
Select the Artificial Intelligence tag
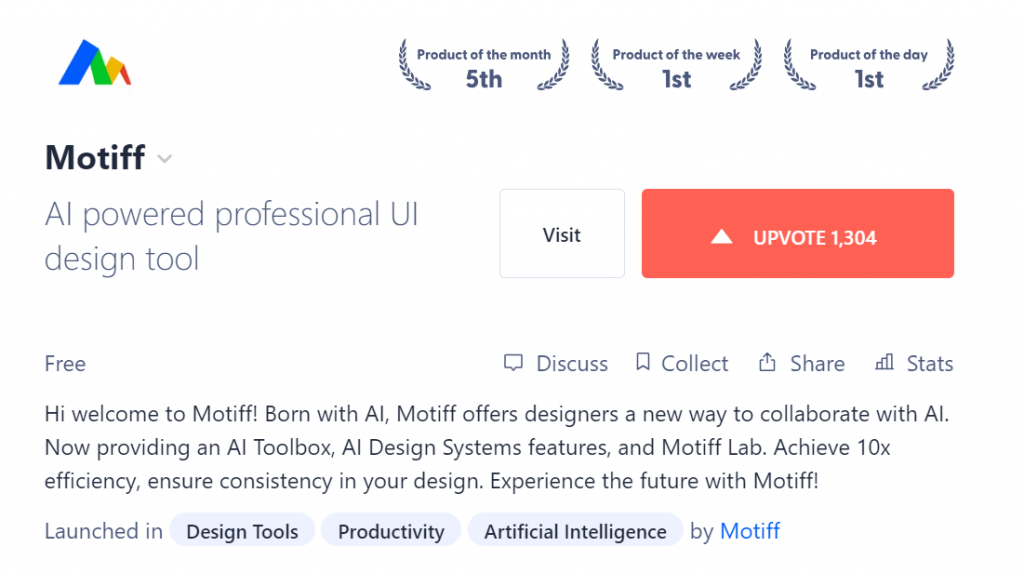(x=575, y=531)
